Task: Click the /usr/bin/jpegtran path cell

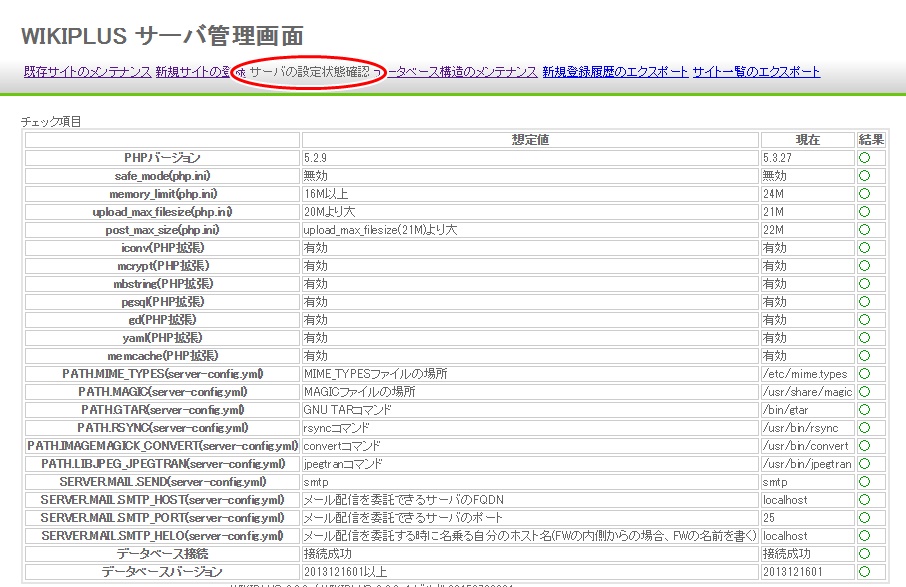Action: pyautogui.click(x=807, y=464)
